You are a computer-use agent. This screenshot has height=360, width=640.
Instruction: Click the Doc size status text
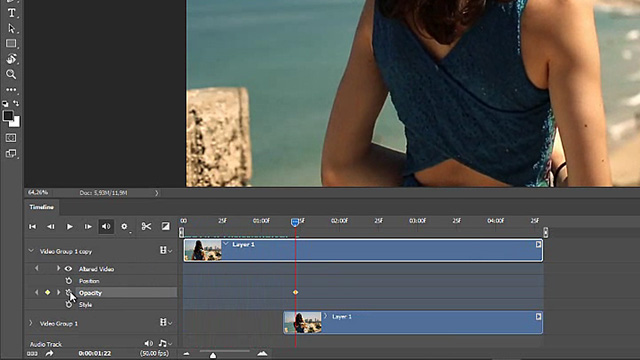(x=104, y=193)
